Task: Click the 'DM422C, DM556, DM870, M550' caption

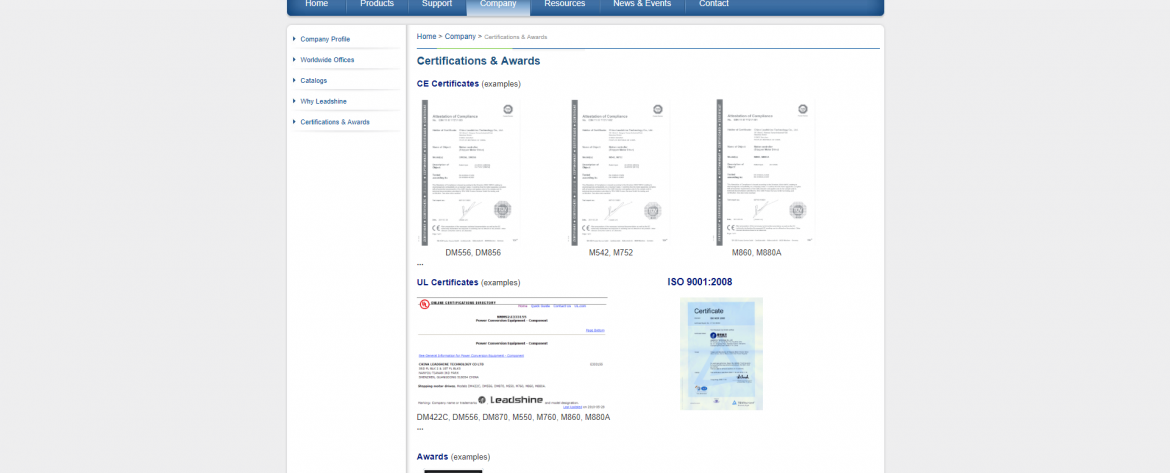Action: [513, 417]
